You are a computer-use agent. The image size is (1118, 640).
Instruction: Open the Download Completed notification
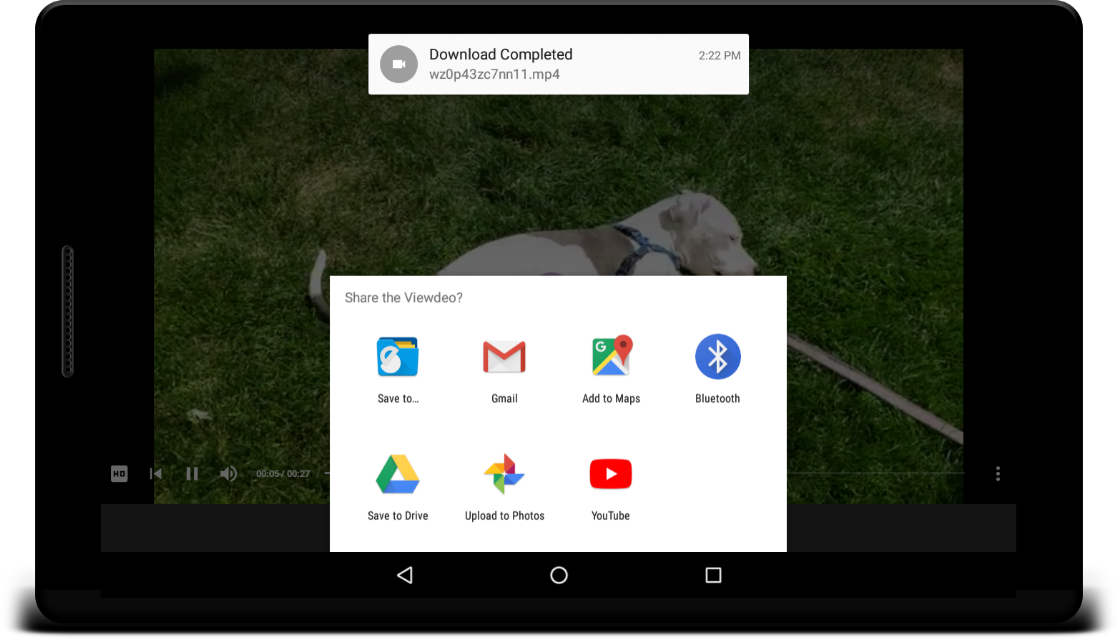click(x=558, y=64)
